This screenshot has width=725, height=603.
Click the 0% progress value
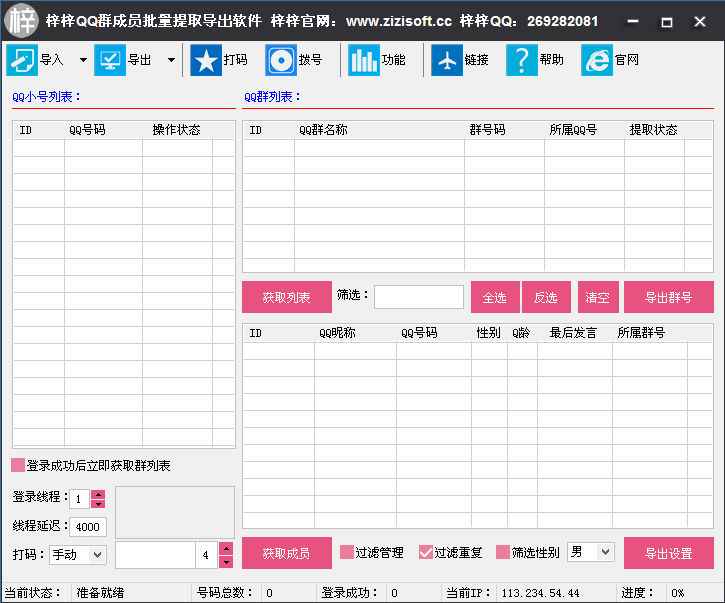coord(678,593)
